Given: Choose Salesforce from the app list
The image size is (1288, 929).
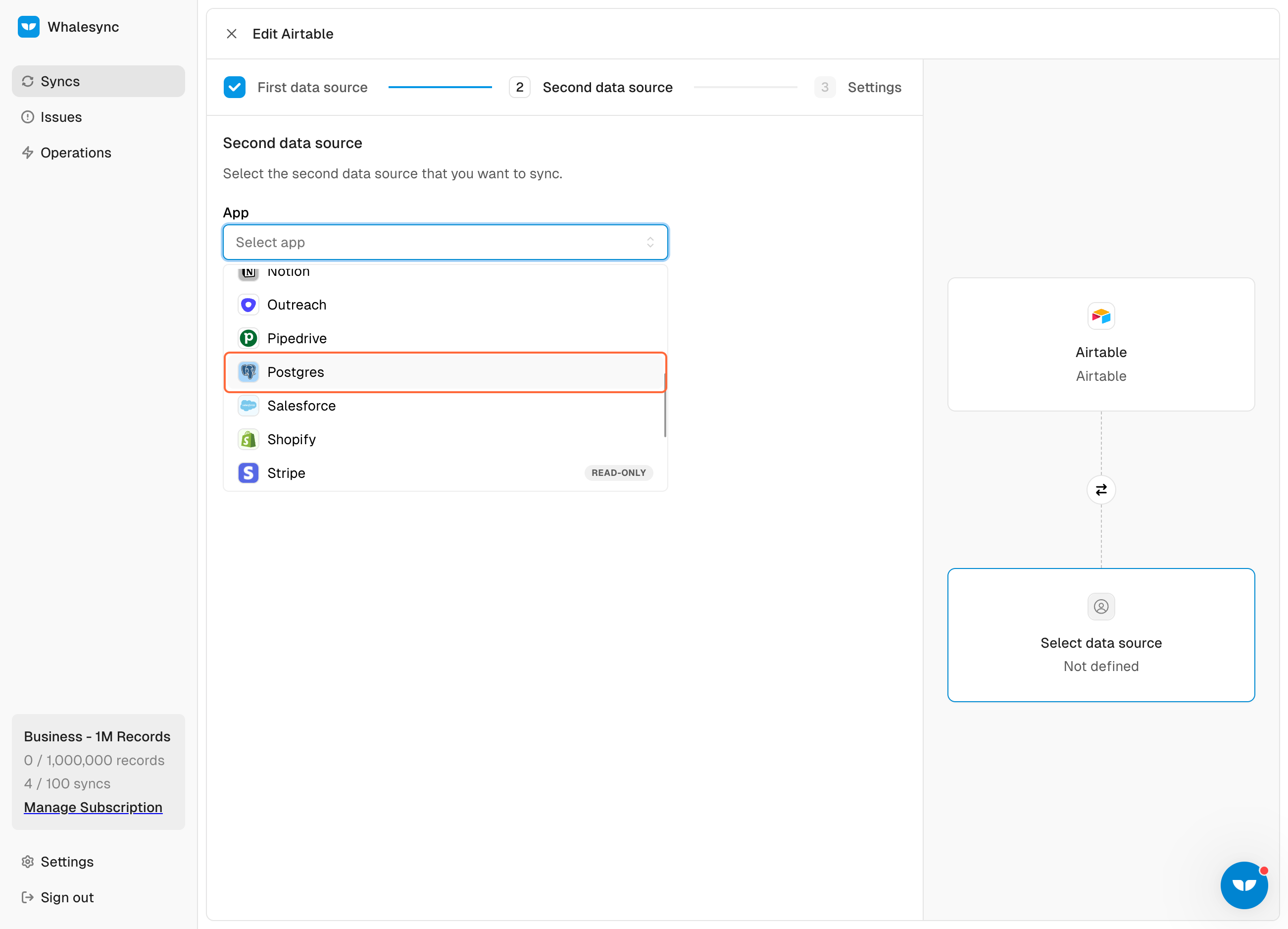Looking at the screenshot, I should [445, 406].
